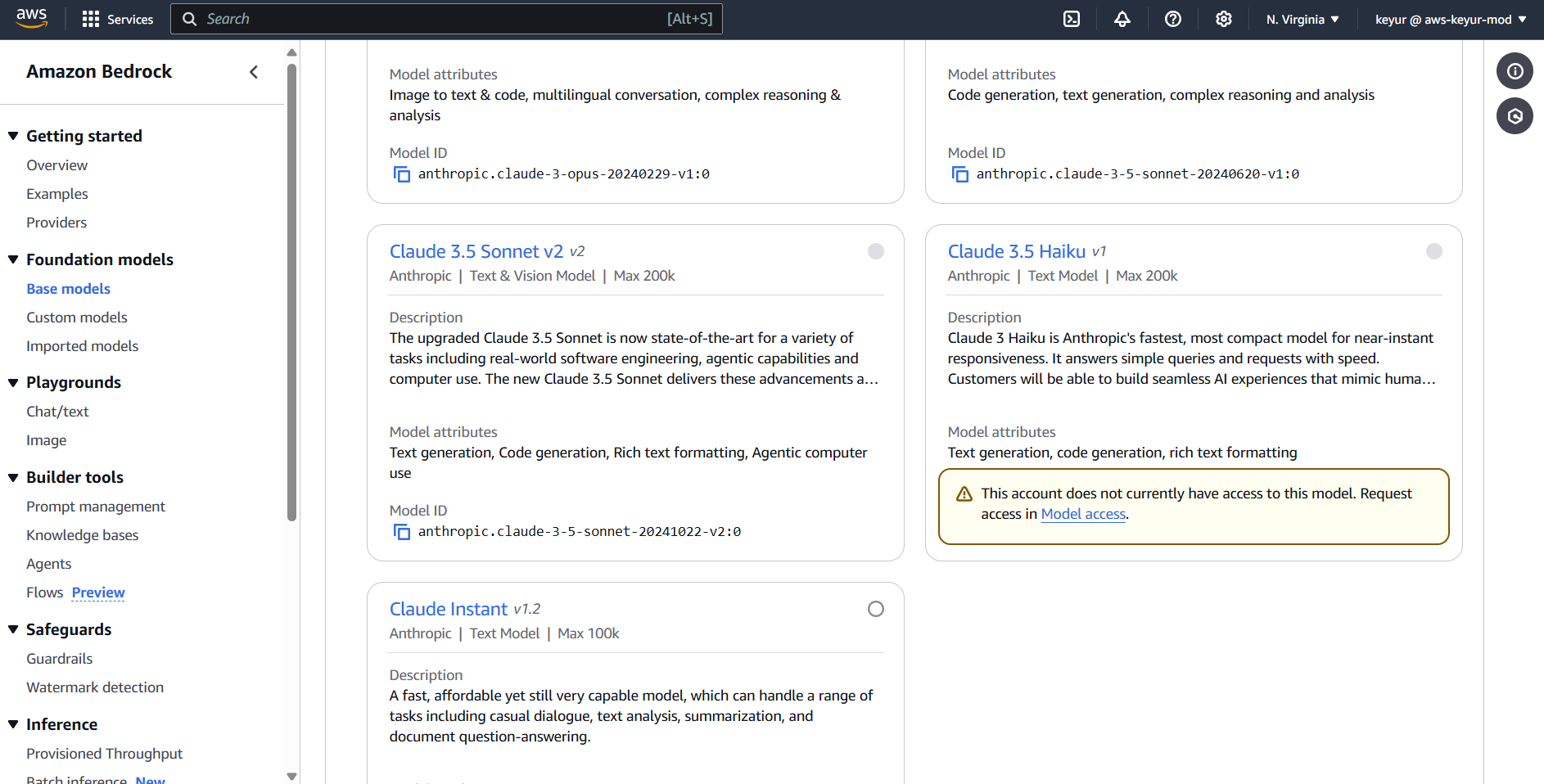
Task: Click the Amazon Bedrock sidebar title
Action: 99,72
